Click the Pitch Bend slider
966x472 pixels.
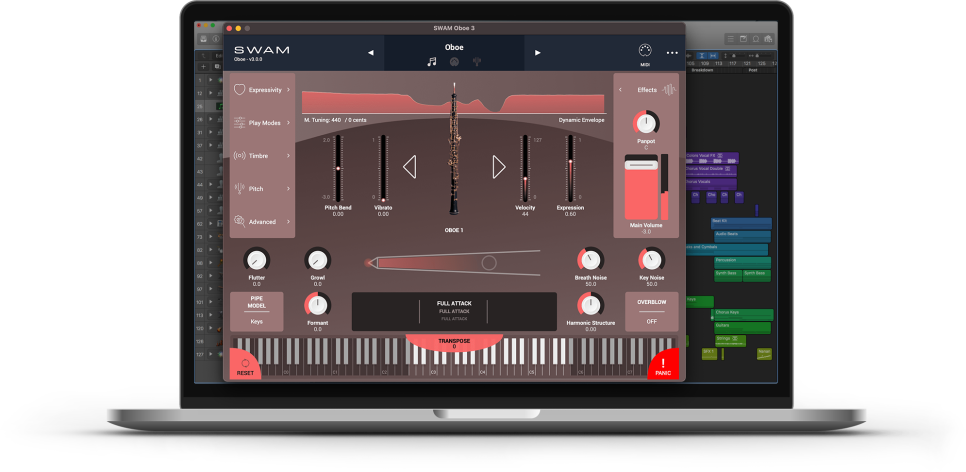pyautogui.click(x=338, y=168)
